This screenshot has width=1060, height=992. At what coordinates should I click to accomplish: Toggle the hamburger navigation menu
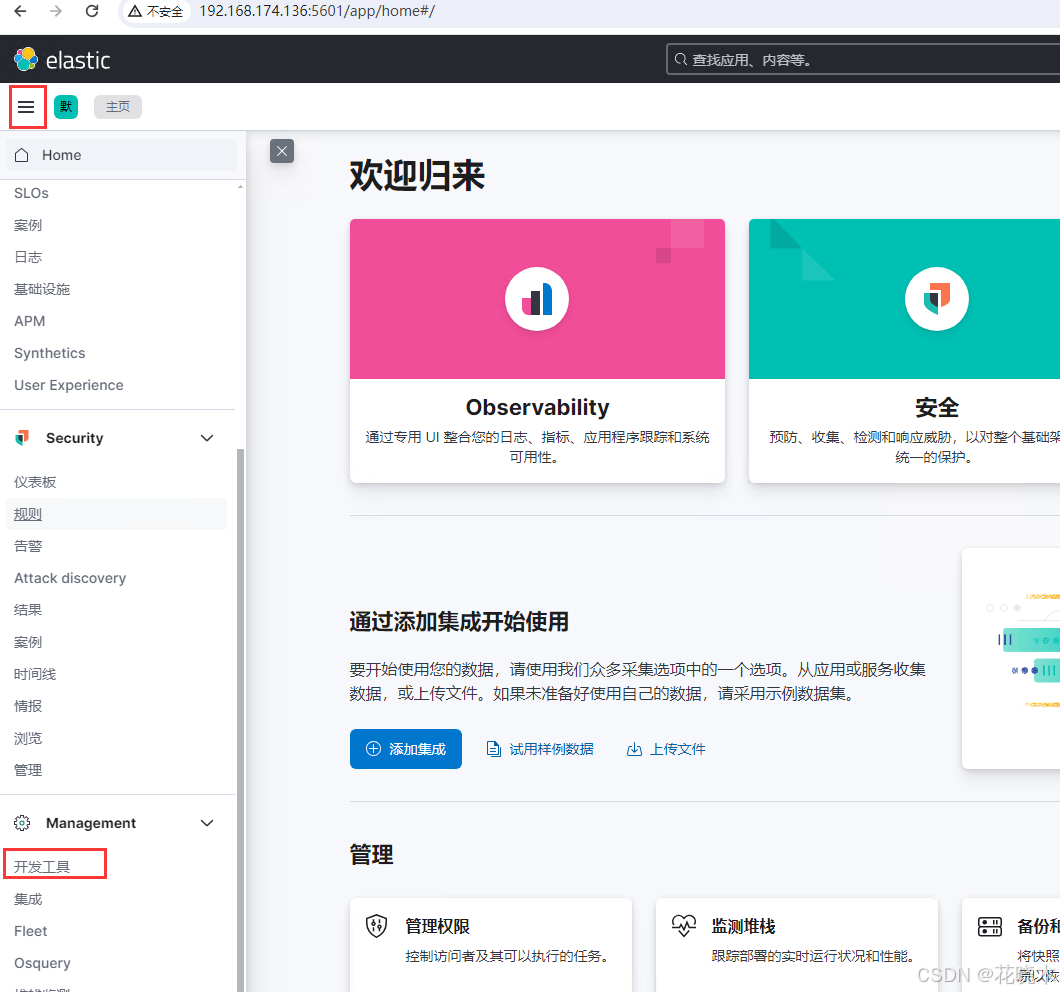click(26, 107)
